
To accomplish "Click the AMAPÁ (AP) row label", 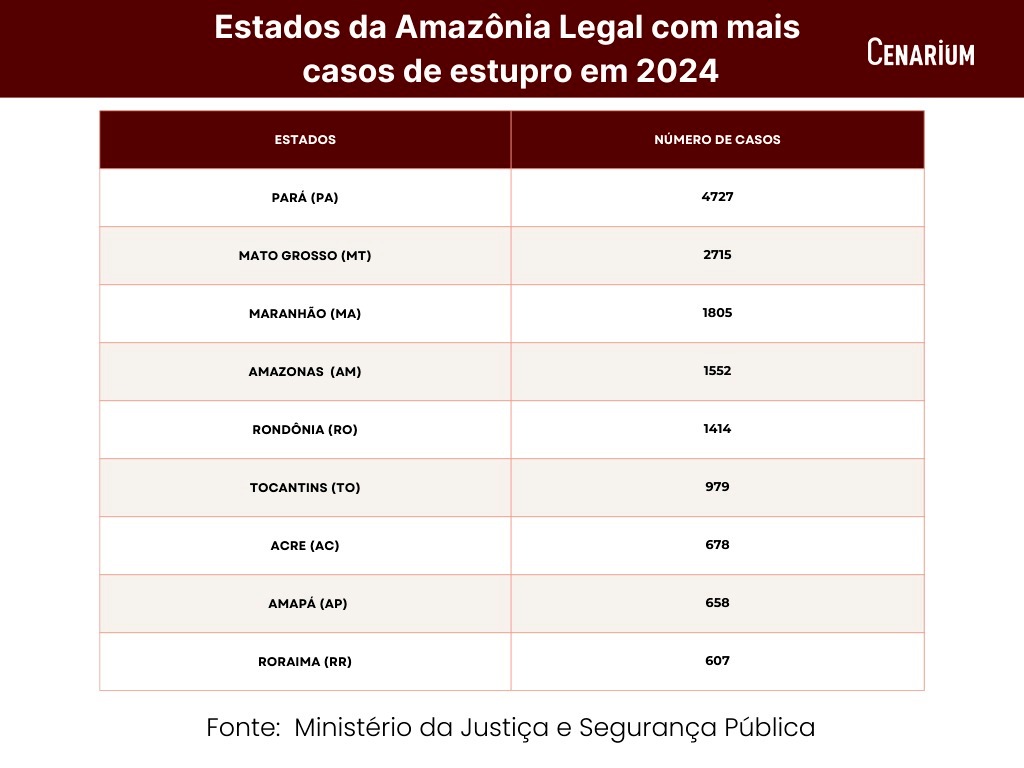I will [305, 604].
